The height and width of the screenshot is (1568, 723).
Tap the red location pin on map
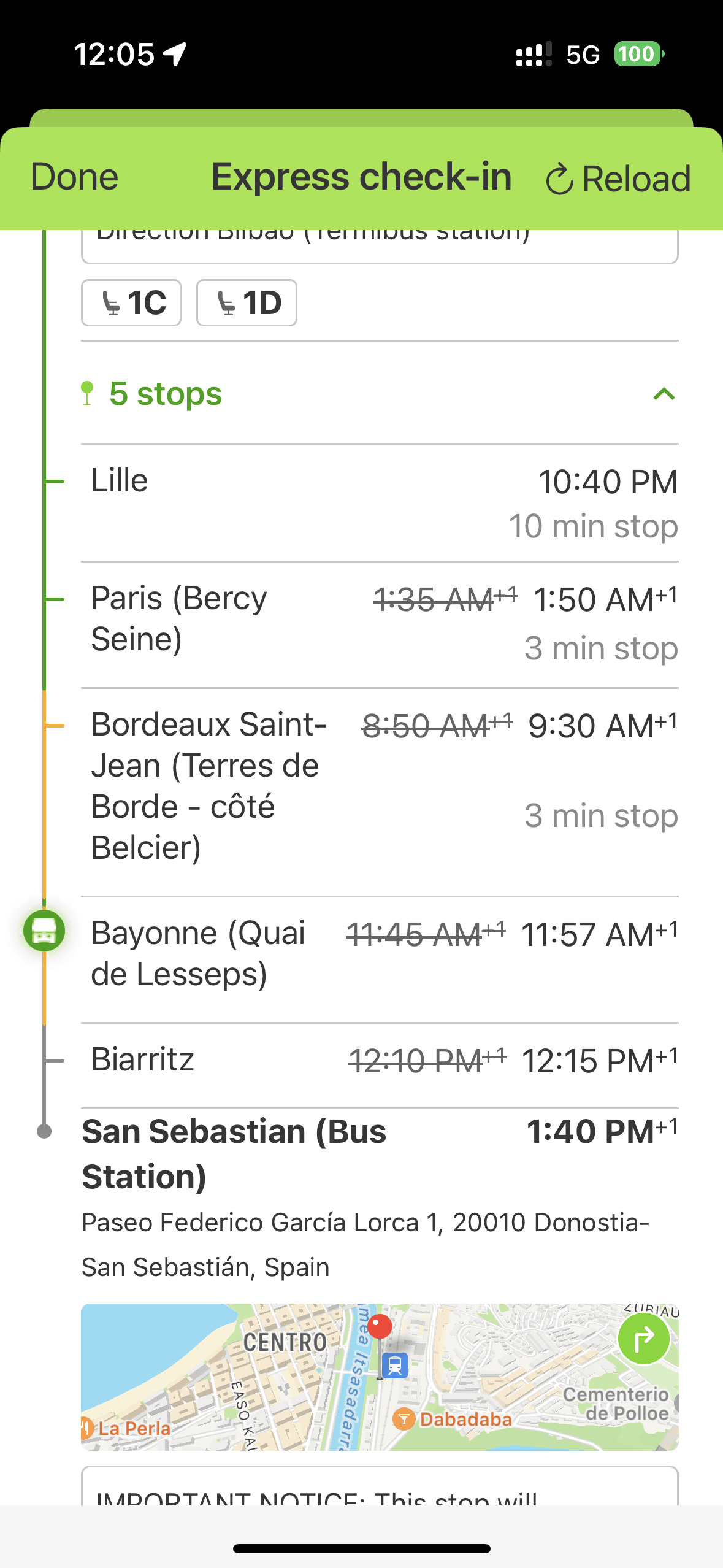point(380,1326)
